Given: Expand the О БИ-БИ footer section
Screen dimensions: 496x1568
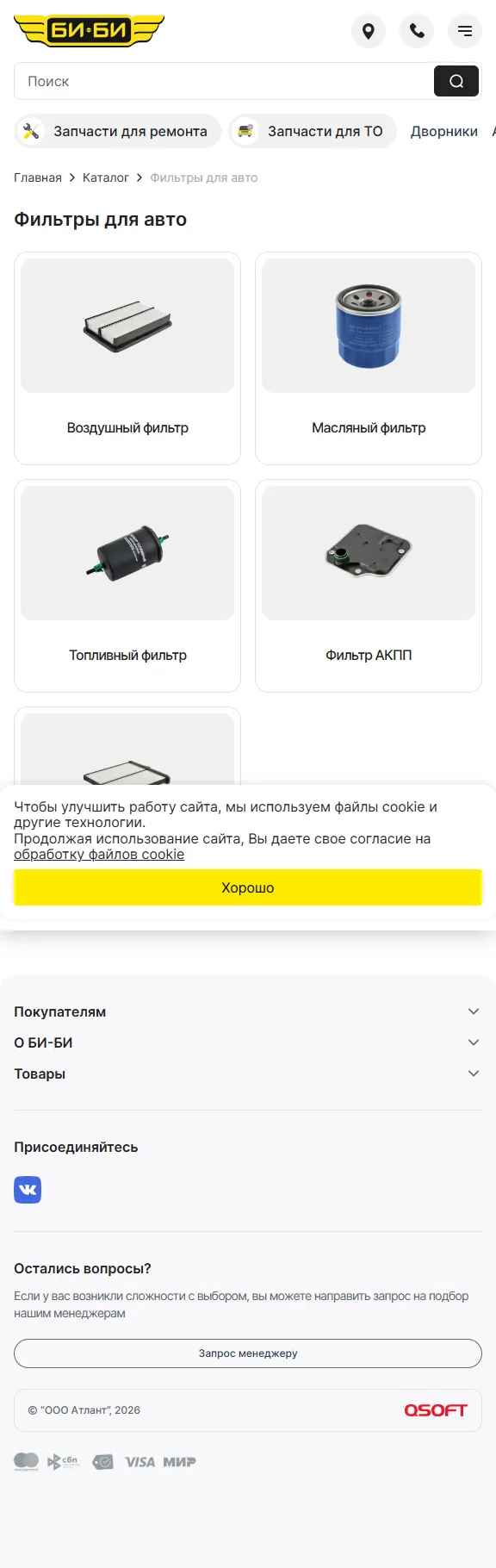Looking at the screenshot, I should point(248,1042).
